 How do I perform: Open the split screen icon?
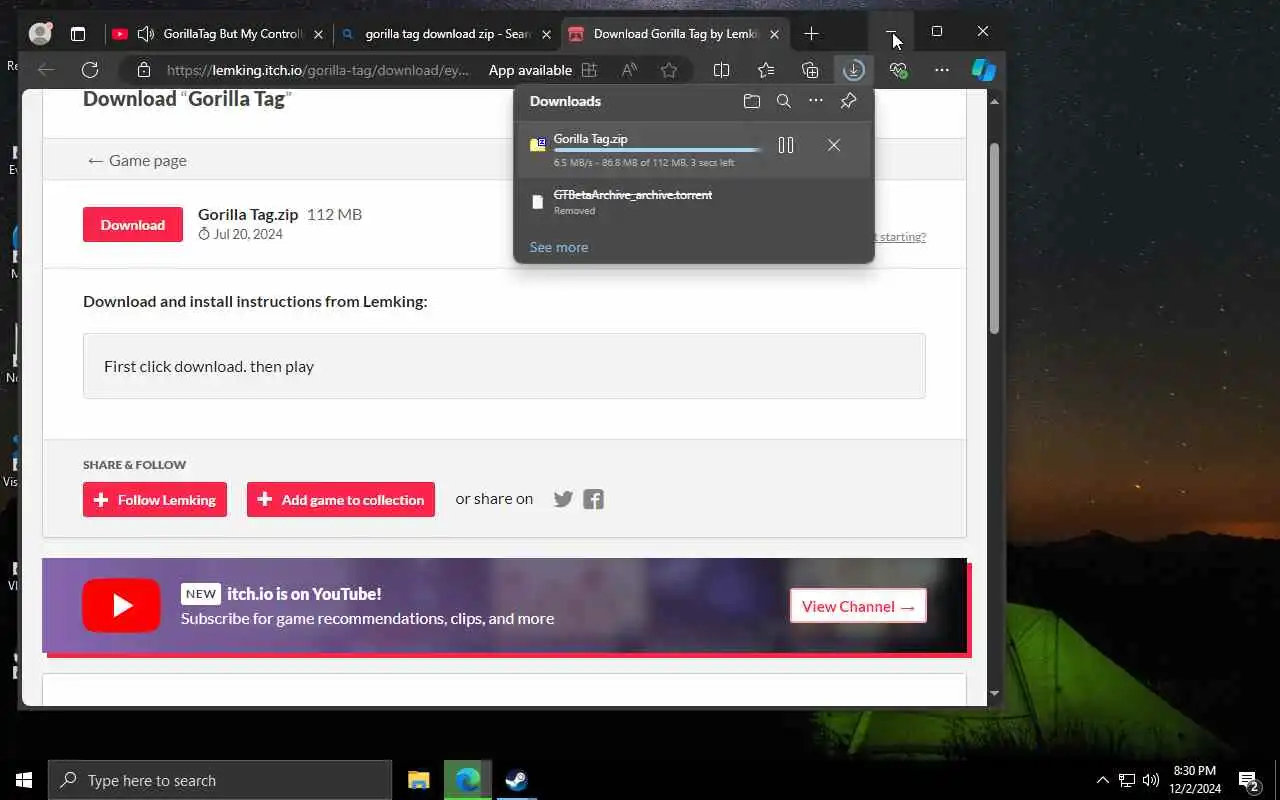coord(721,70)
